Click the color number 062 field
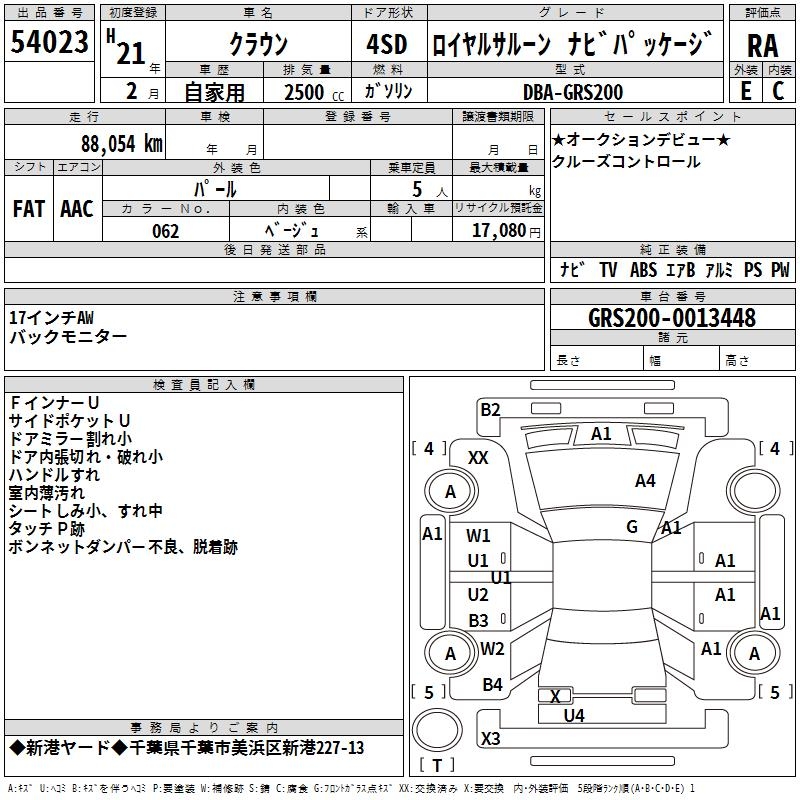Image resolution: width=800 pixels, height=800 pixels. click(x=166, y=232)
